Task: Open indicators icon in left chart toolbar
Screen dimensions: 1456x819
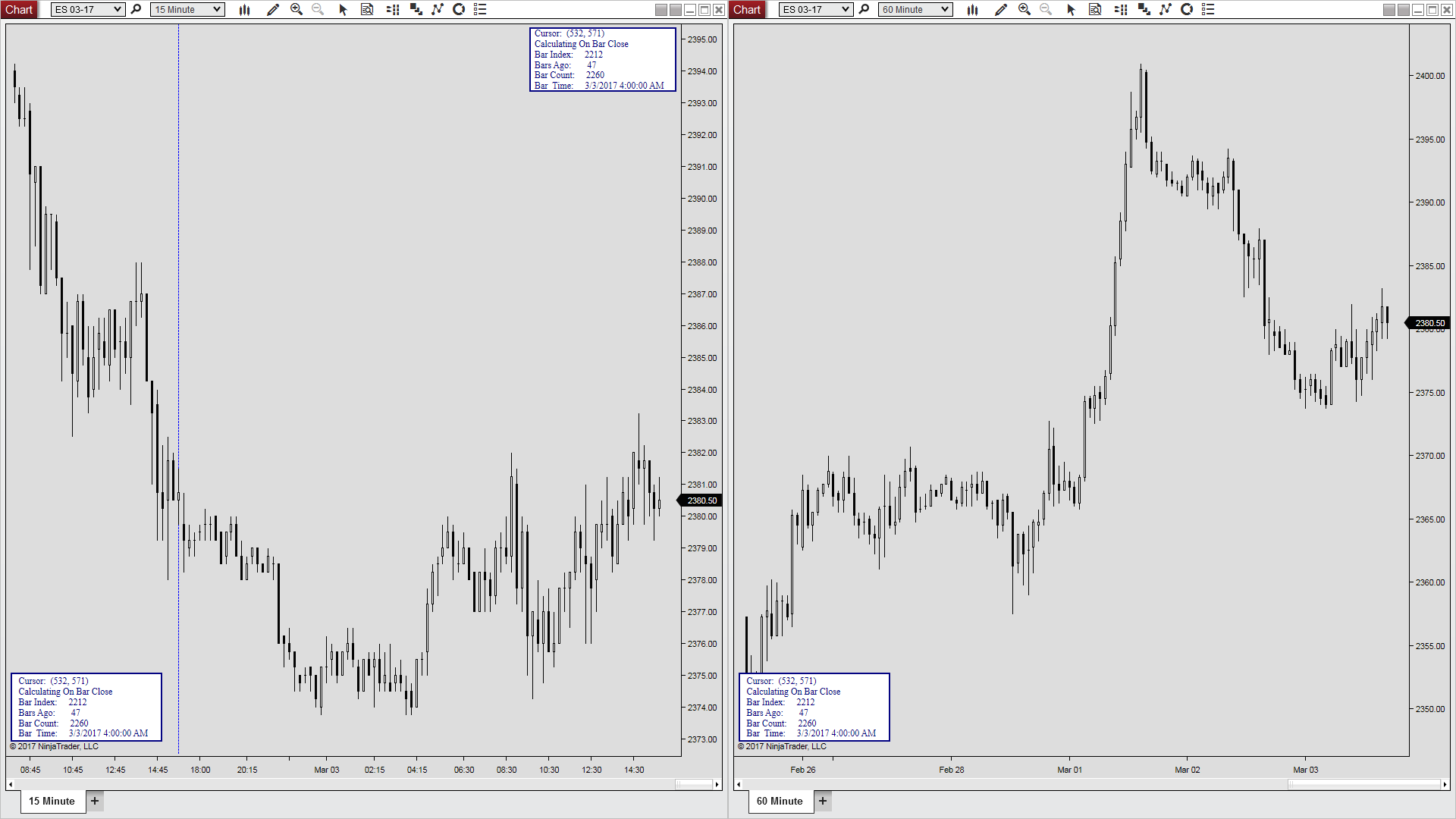Action: click(x=438, y=10)
